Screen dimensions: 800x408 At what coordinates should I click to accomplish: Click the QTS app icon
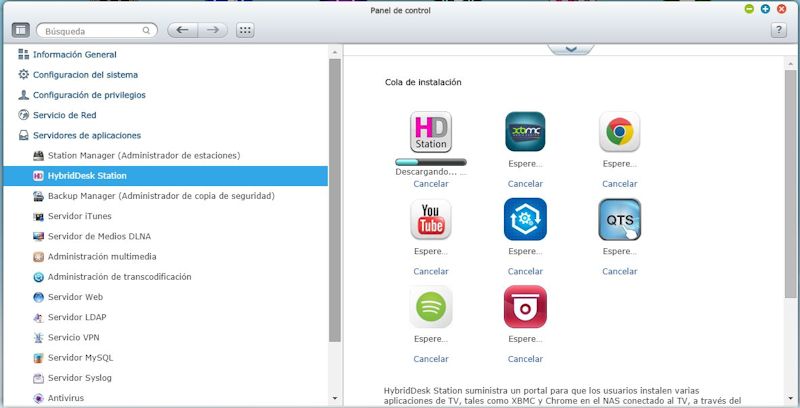coord(619,219)
